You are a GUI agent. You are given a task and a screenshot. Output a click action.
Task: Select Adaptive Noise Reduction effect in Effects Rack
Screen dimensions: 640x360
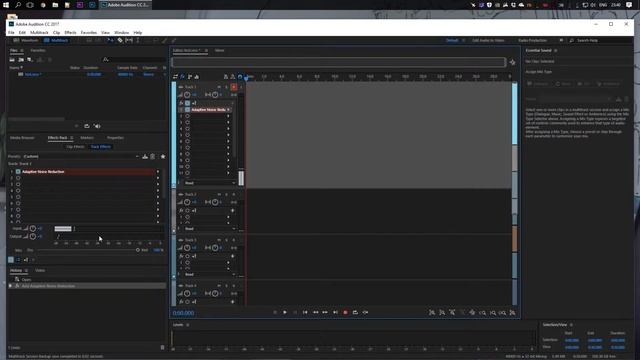coord(88,172)
